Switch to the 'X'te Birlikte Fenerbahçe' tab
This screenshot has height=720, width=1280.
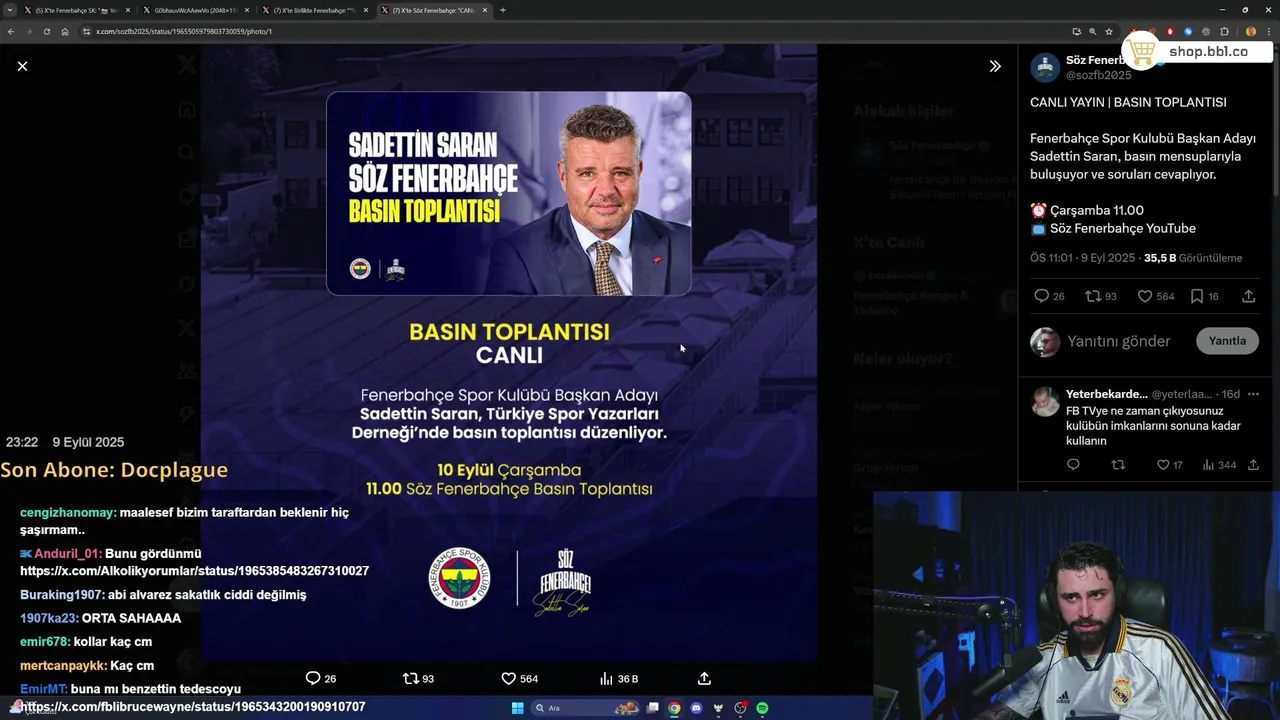314,10
